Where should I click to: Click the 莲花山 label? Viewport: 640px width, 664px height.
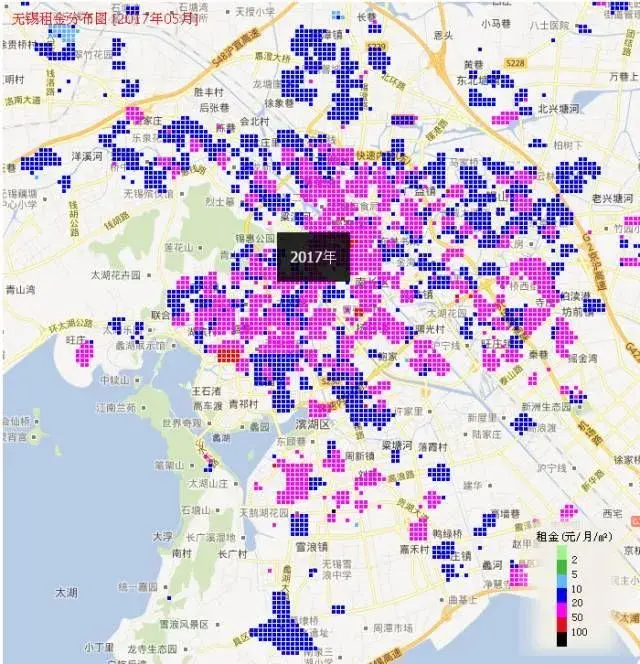179,247
